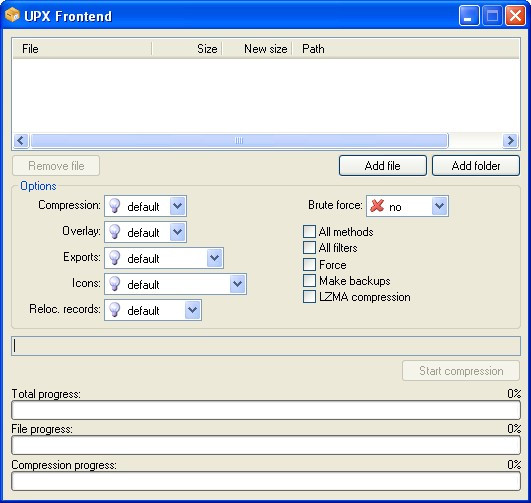Click the left scroll arrow of file list
The height and width of the screenshot is (503, 531).
21,140
